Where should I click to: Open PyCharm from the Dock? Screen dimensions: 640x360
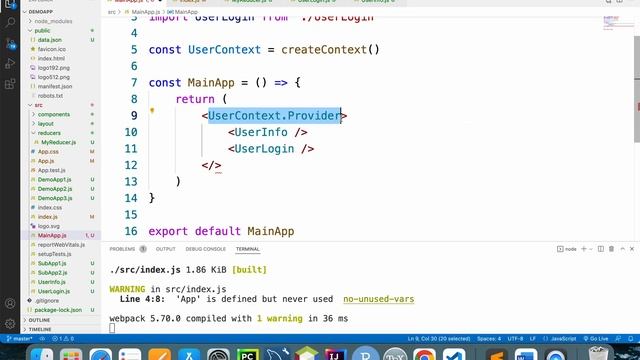click(x=248, y=353)
